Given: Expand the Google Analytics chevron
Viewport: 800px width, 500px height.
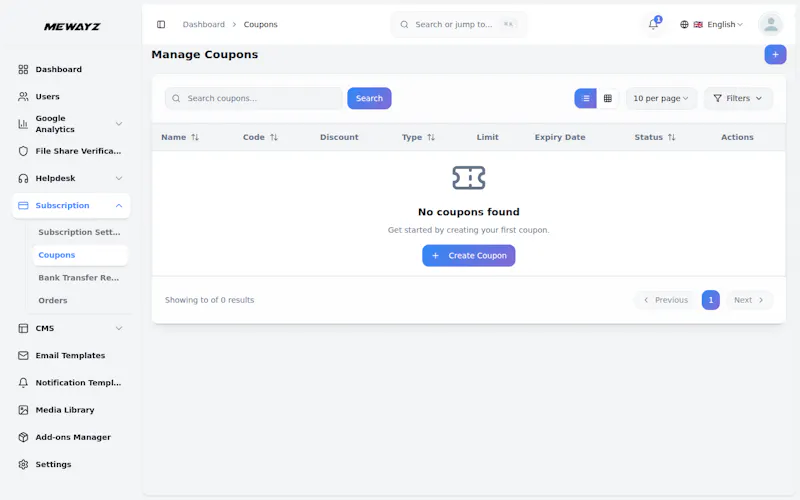Looking at the screenshot, I should [119, 124].
